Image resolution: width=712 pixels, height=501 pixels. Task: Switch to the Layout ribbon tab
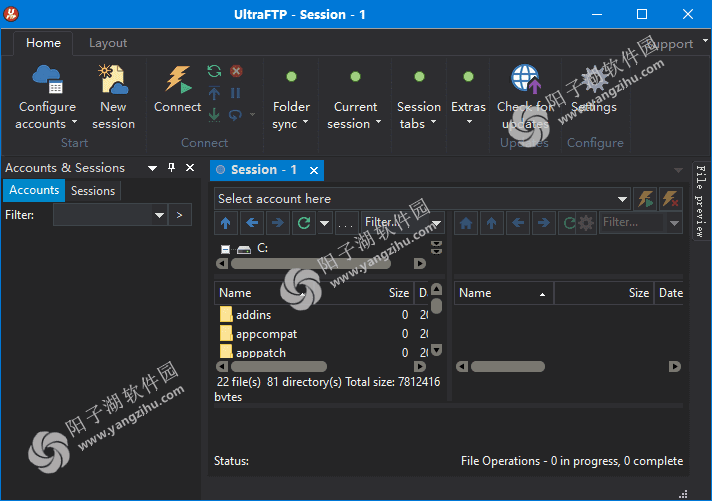pyautogui.click(x=108, y=43)
